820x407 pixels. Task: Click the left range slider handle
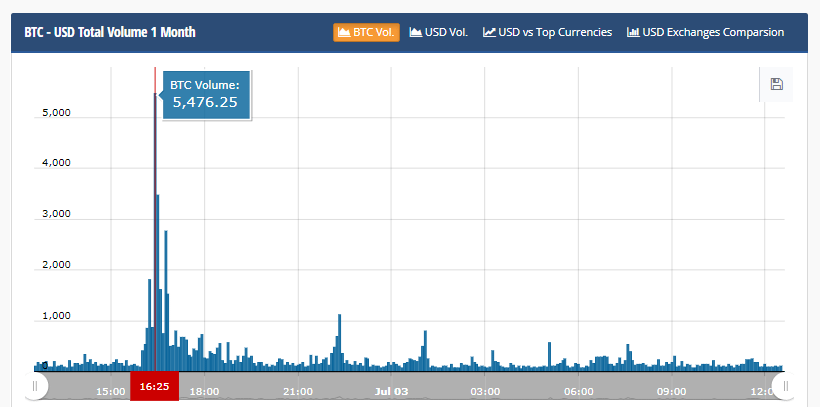[35, 386]
